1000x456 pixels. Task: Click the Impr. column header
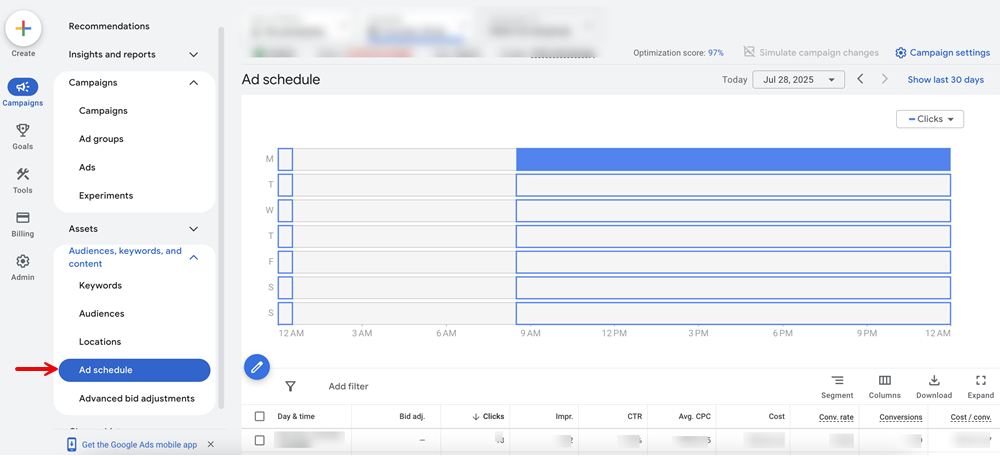point(564,416)
